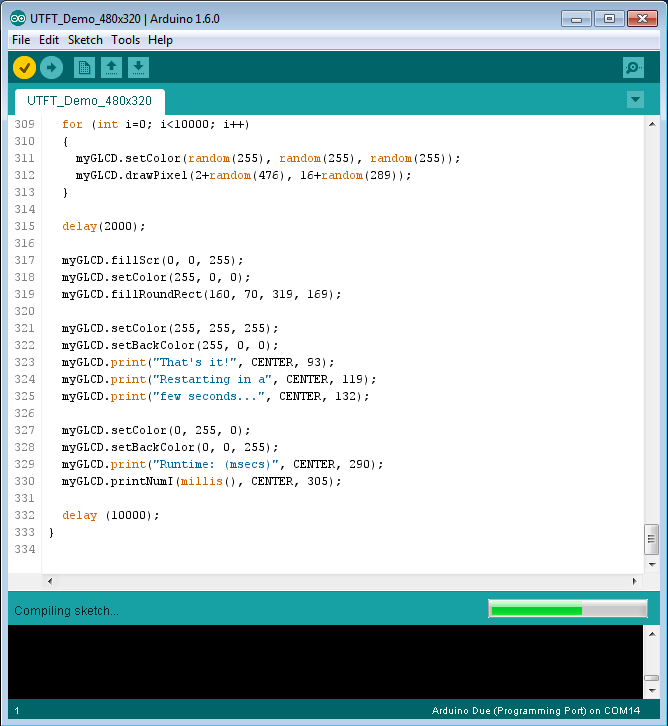Select the UTFT_Demo_480x320 tab
The image size is (668, 726).
89,101
